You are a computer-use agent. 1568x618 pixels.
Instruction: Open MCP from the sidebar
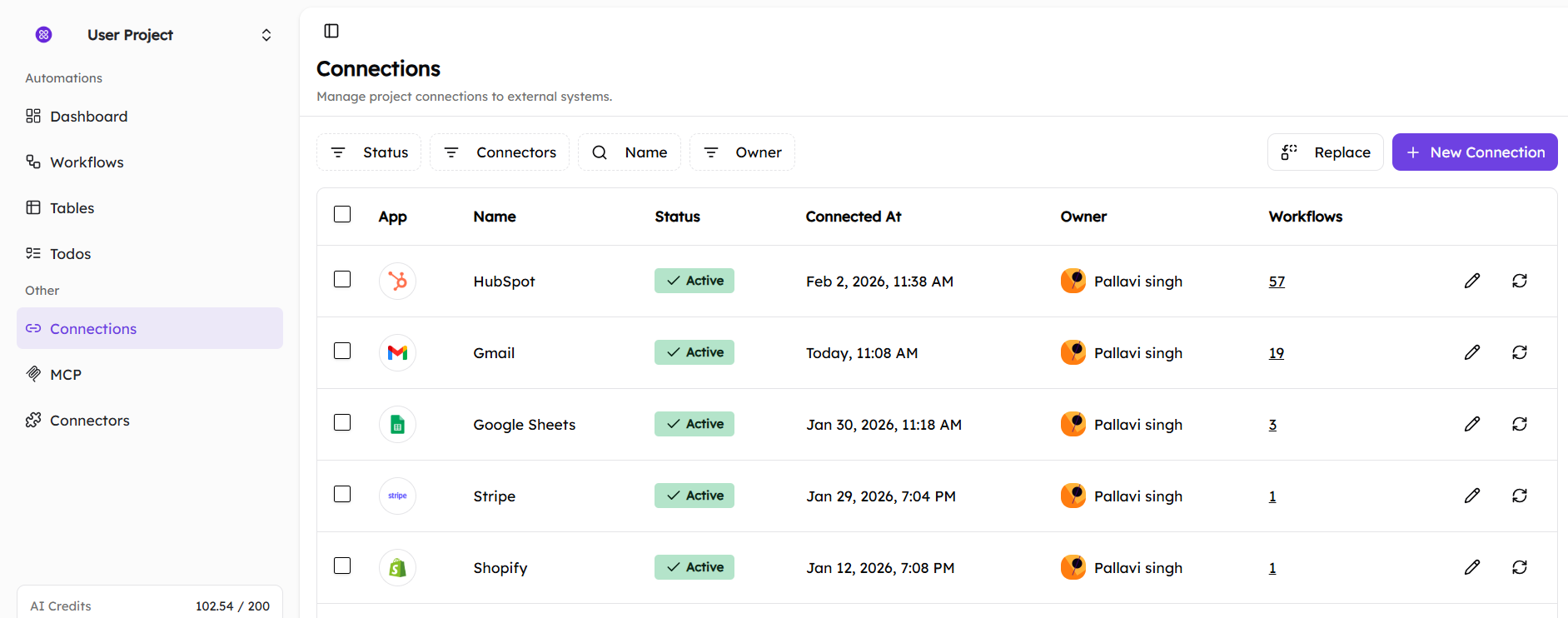[66, 375]
